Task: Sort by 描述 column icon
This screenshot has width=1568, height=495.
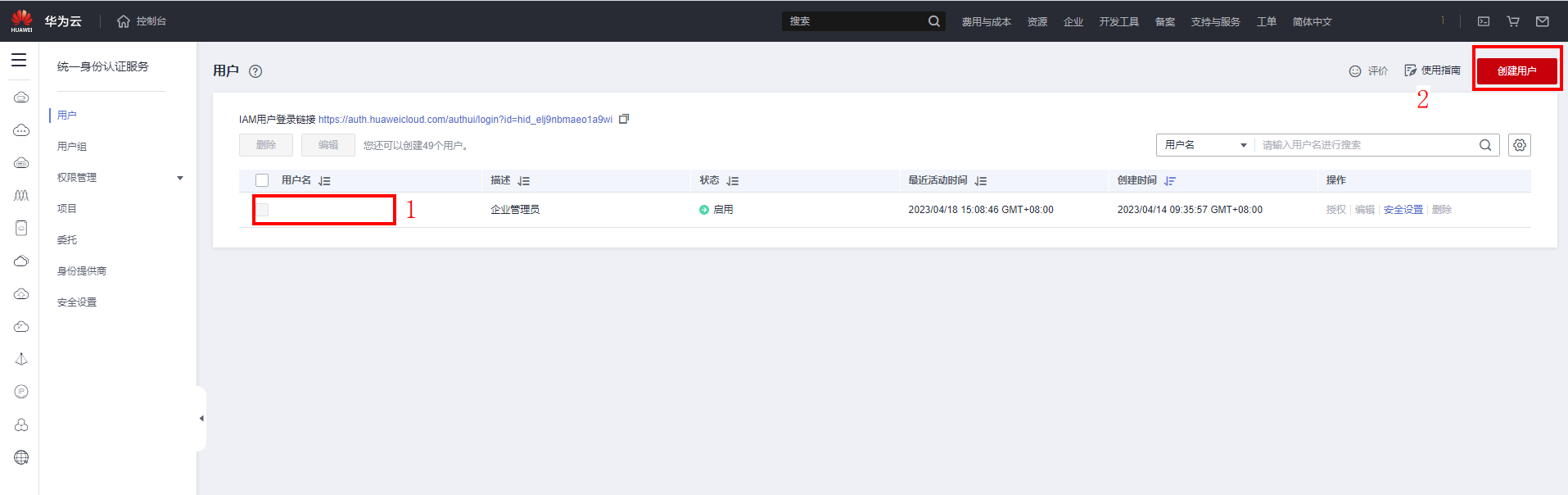Action: click(524, 181)
